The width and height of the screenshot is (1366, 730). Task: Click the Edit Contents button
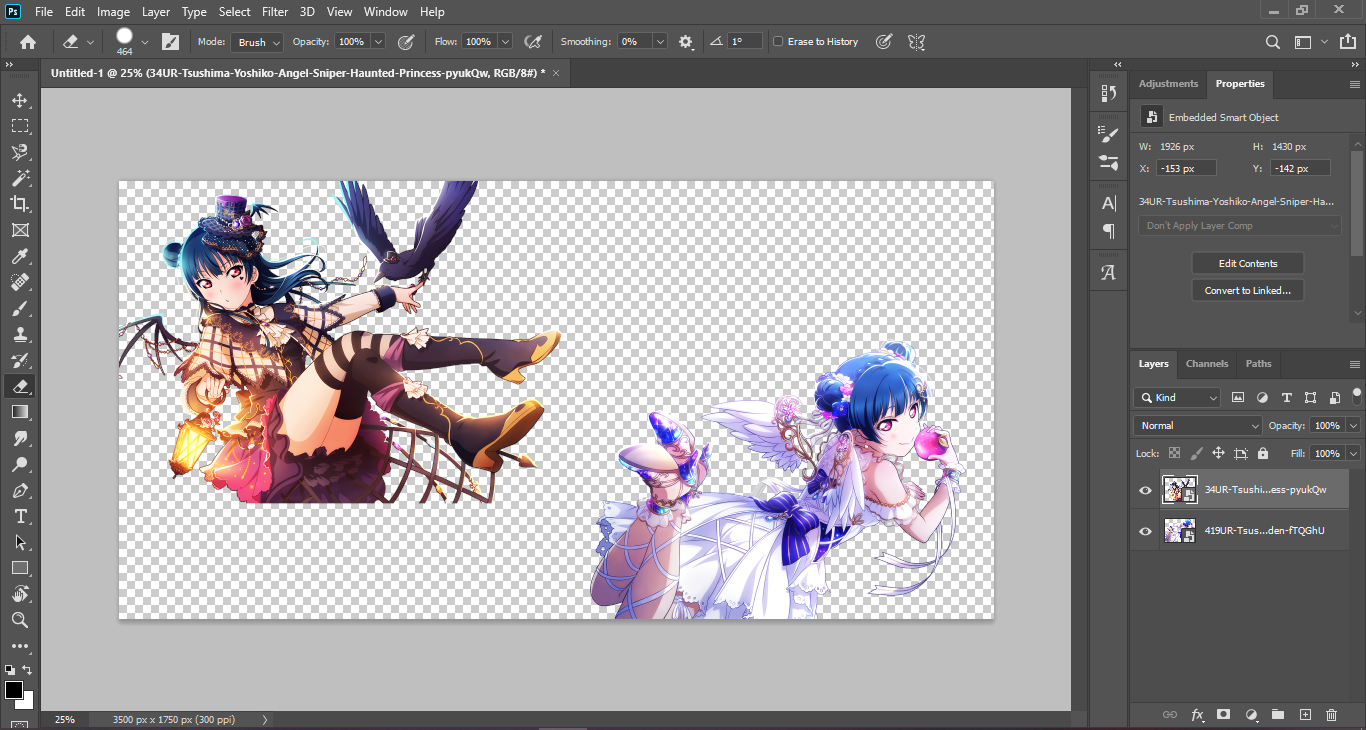click(x=1248, y=264)
